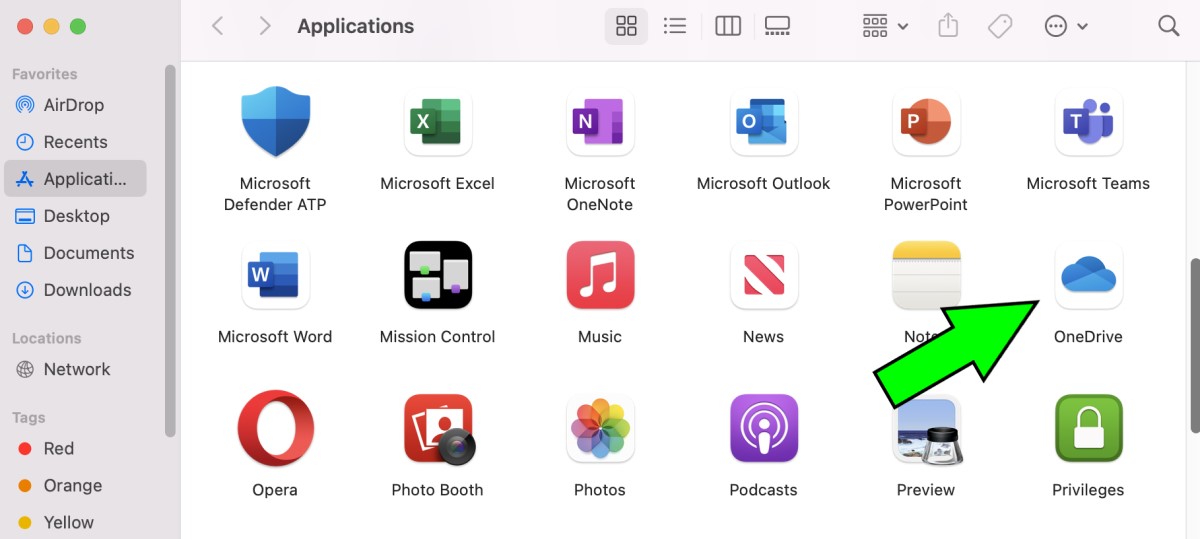Open the group-by options dropdown
This screenshot has width=1200, height=539.
pos(885,26)
